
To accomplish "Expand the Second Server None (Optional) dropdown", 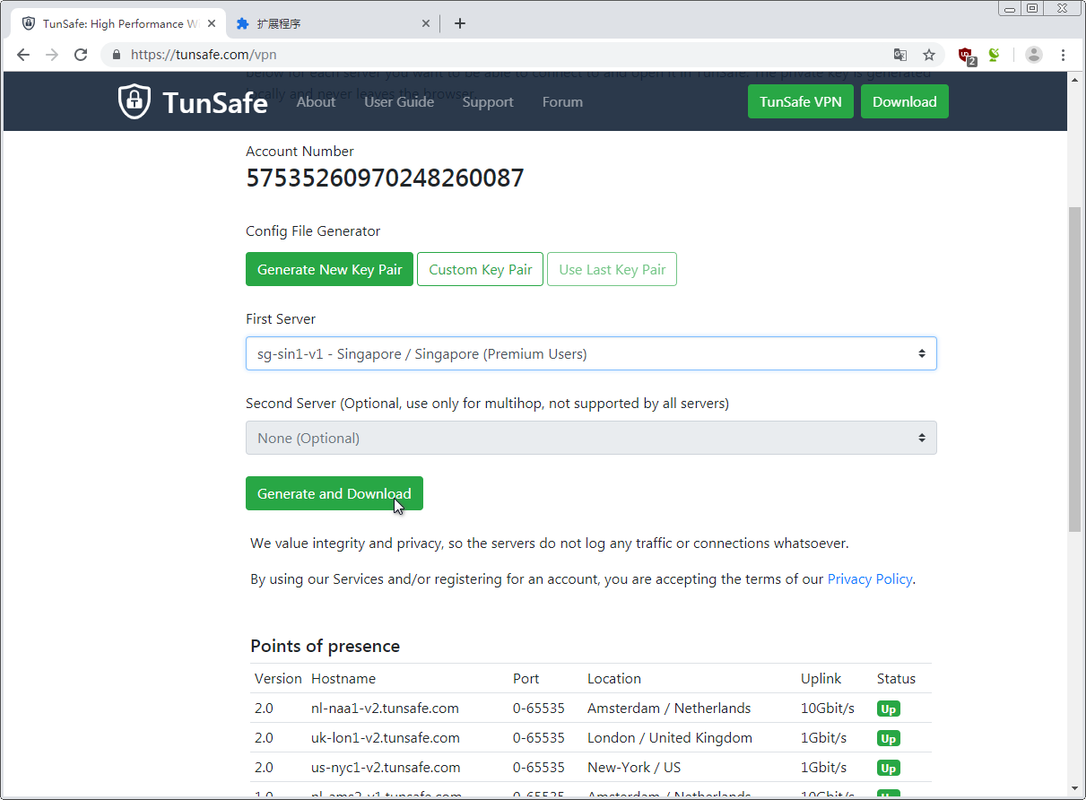I will pos(591,438).
